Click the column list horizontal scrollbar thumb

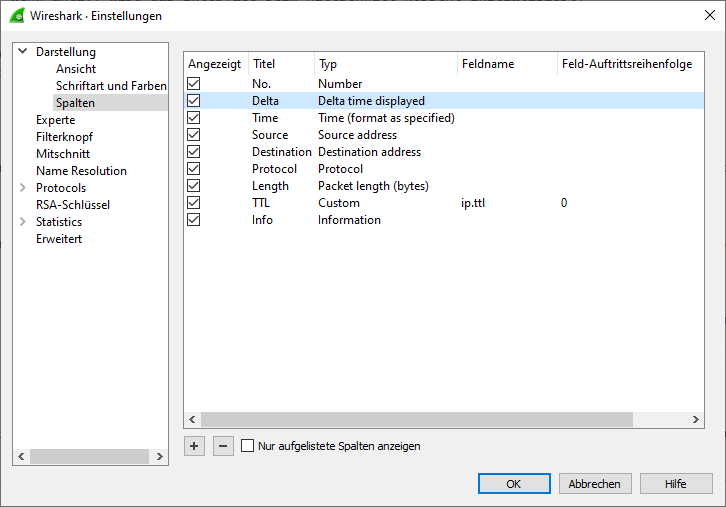click(x=417, y=419)
